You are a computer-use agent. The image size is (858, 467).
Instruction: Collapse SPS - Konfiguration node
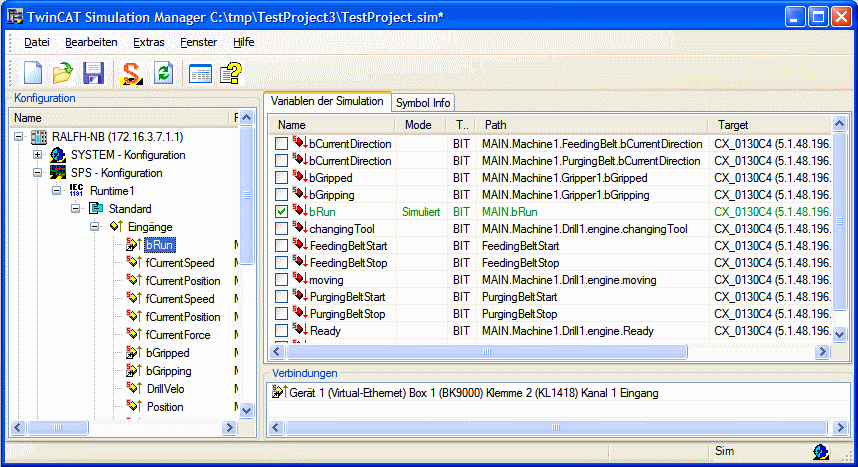(x=38, y=173)
